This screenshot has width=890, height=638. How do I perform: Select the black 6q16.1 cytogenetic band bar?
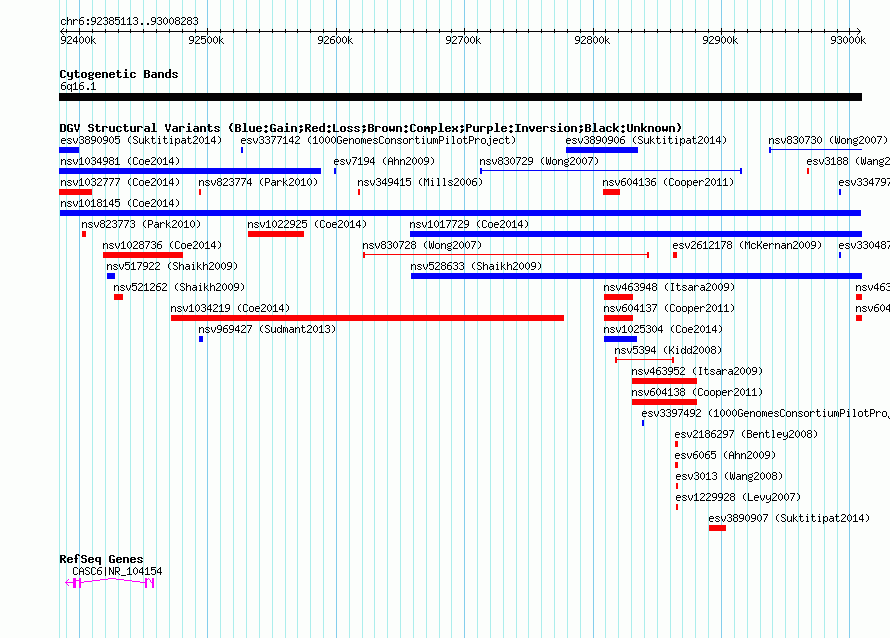(x=460, y=97)
